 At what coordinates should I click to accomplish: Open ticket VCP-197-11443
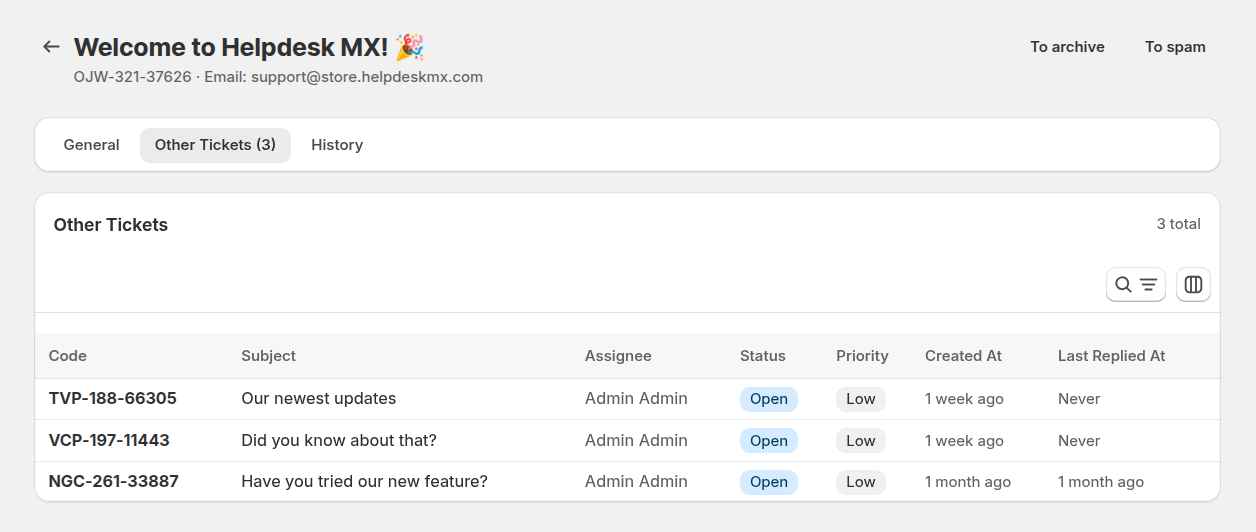pyautogui.click(x=109, y=441)
